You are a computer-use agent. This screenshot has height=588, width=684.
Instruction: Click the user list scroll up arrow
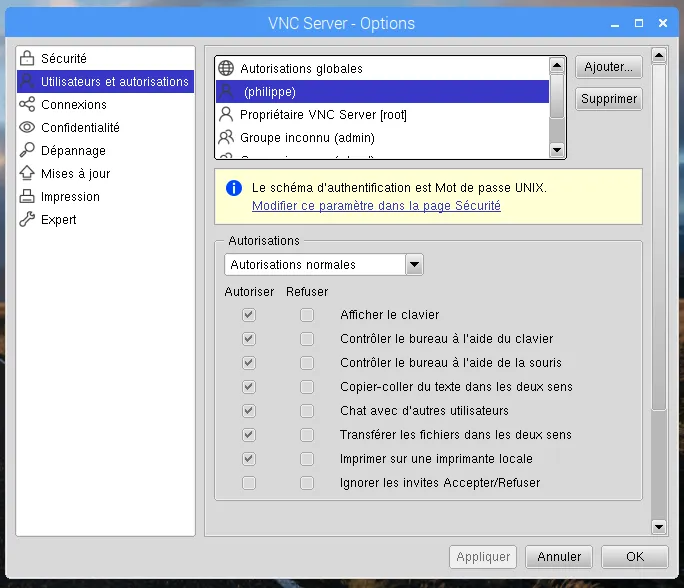557,65
